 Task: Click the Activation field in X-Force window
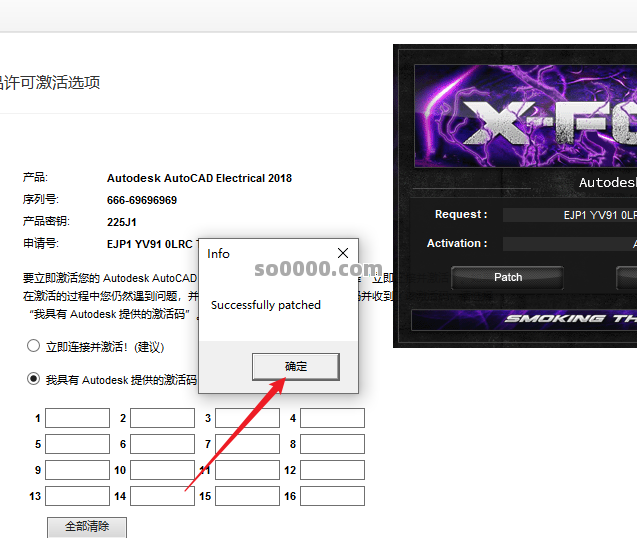click(570, 244)
